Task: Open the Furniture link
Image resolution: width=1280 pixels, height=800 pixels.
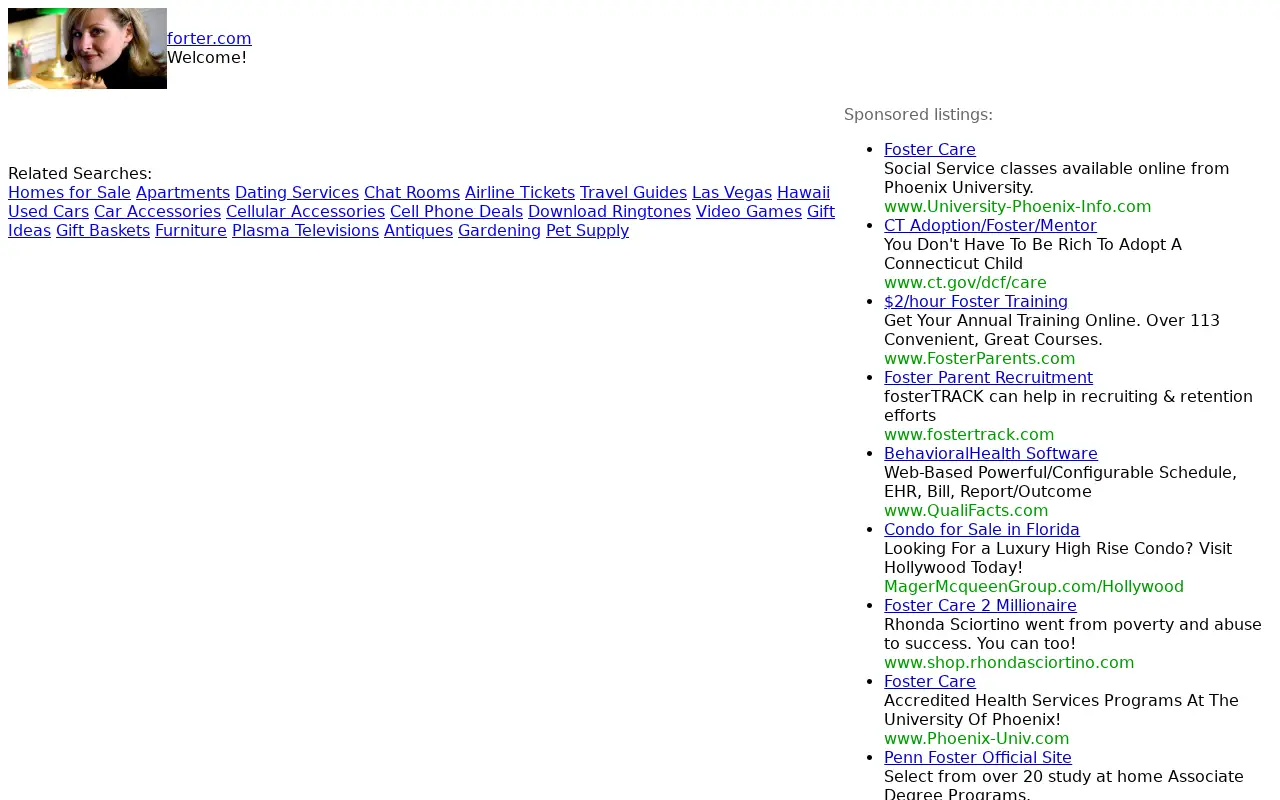Action: click(191, 231)
